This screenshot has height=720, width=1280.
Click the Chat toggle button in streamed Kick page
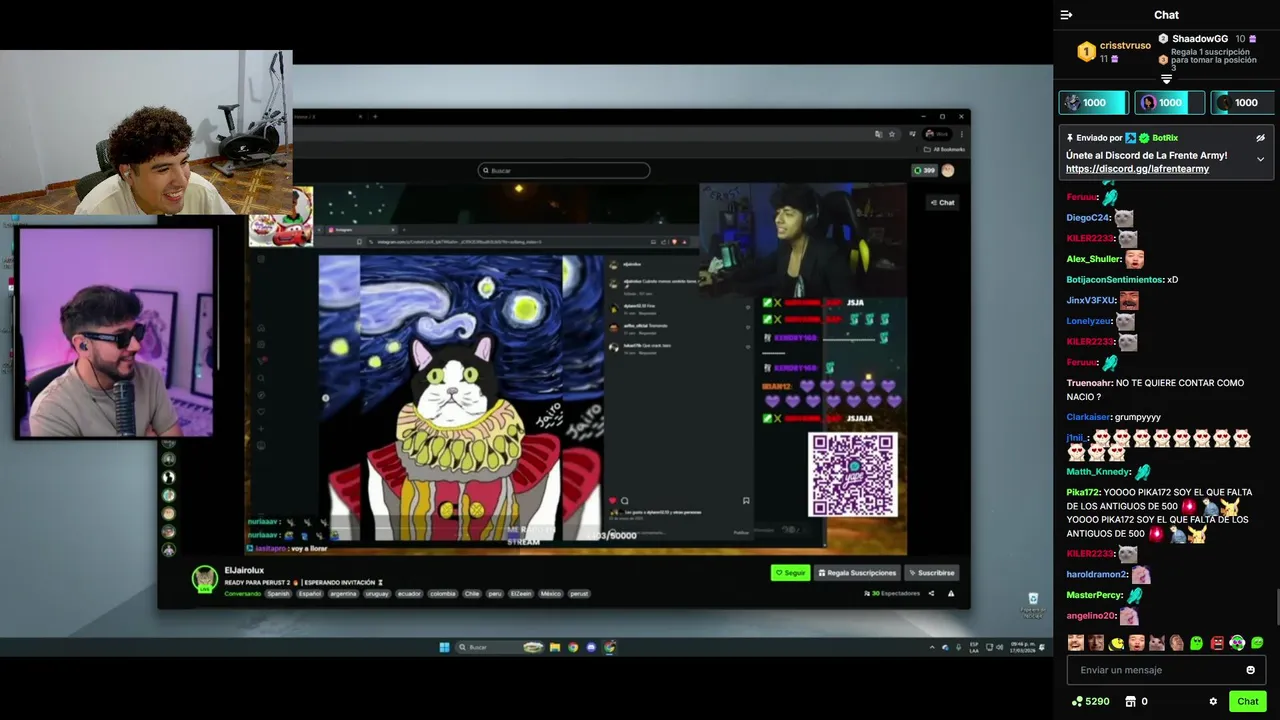pos(942,202)
